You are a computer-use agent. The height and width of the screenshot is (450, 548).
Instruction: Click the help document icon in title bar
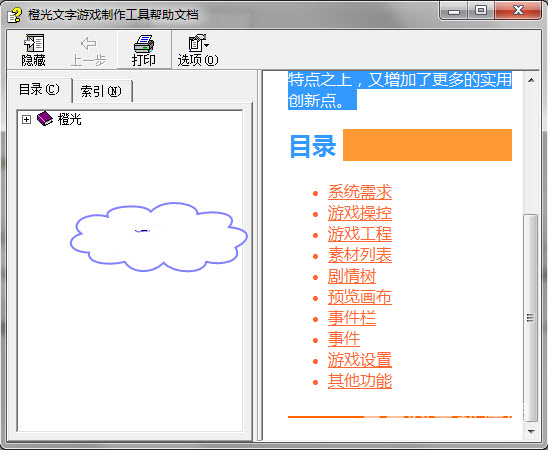[15, 15]
